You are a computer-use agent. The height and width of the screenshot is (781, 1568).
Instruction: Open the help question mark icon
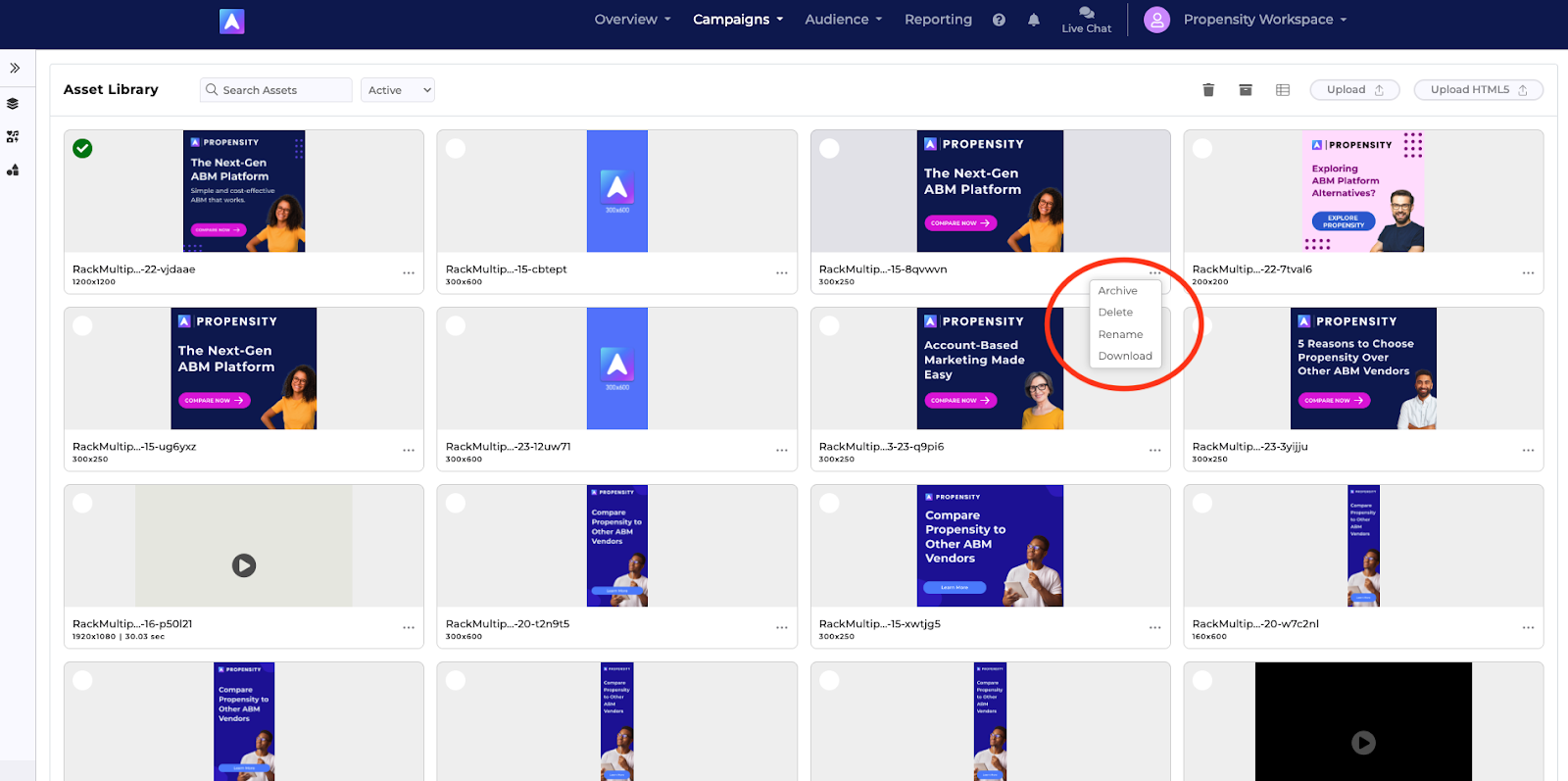(999, 20)
